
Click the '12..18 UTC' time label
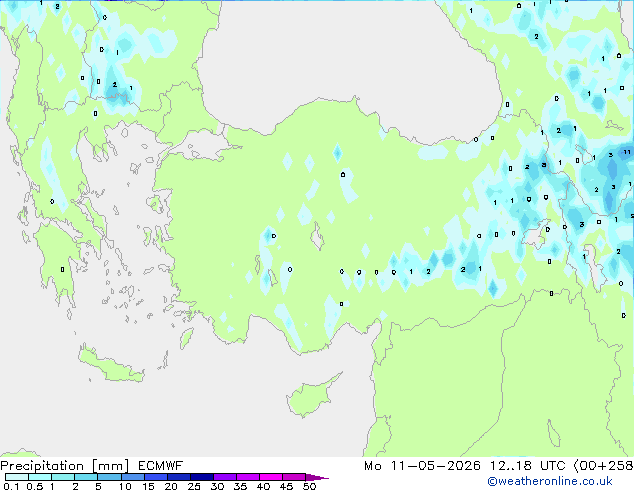point(527,466)
